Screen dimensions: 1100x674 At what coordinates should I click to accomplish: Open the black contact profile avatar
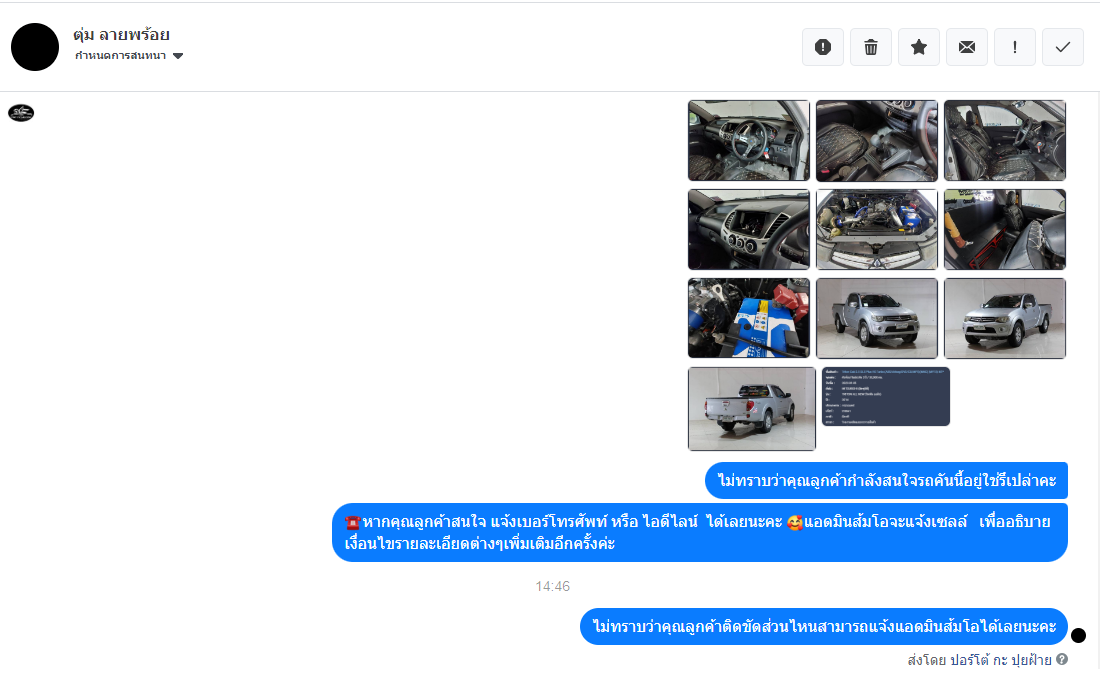coord(35,47)
